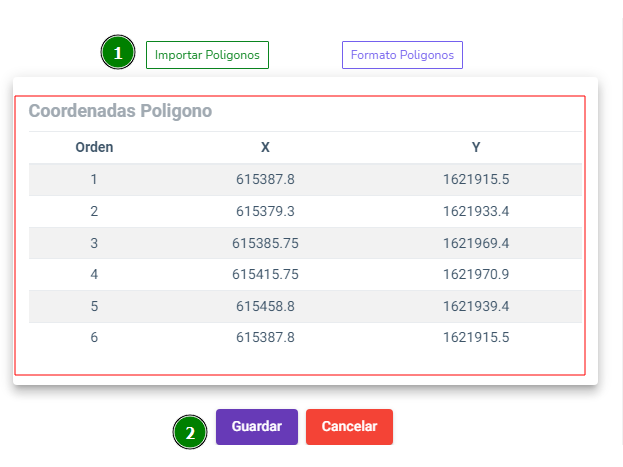The width and height of the screenshot is (623, 467).
Task: Click the green step 1 marker
Action: [118, 52]
